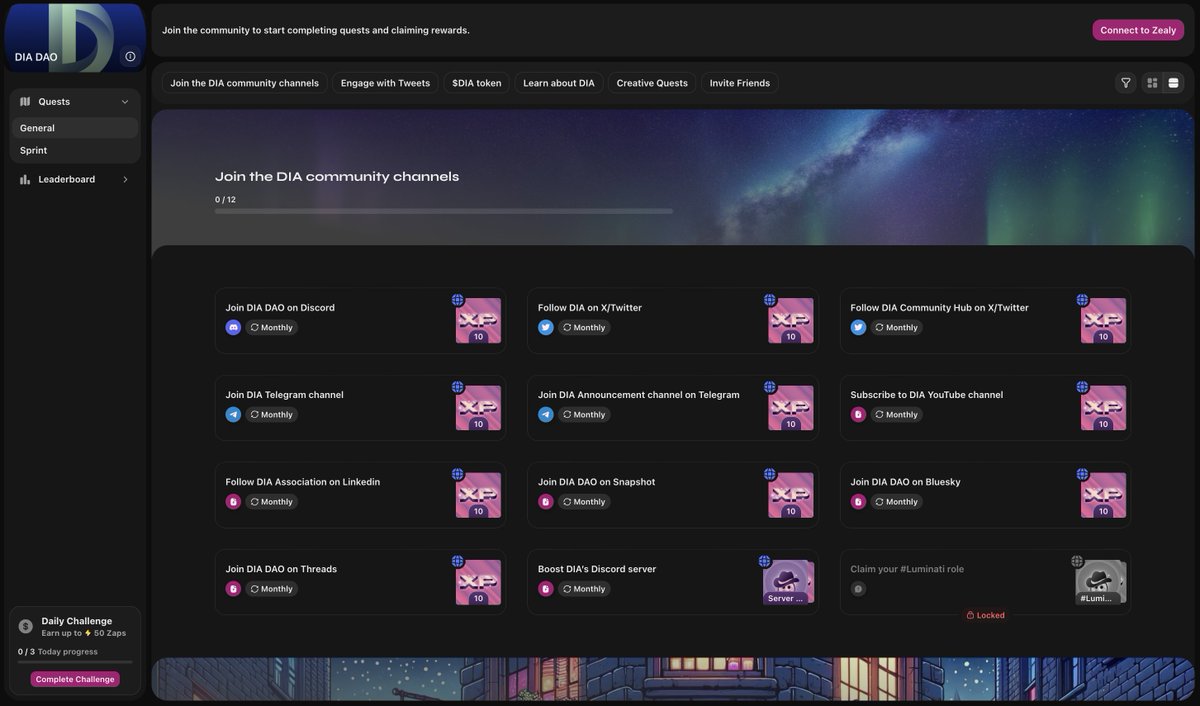Click the Discord icon on Join DIA DAO on Discord
The width and height of the screenshot is (1200, 706).
click(233, 327)
